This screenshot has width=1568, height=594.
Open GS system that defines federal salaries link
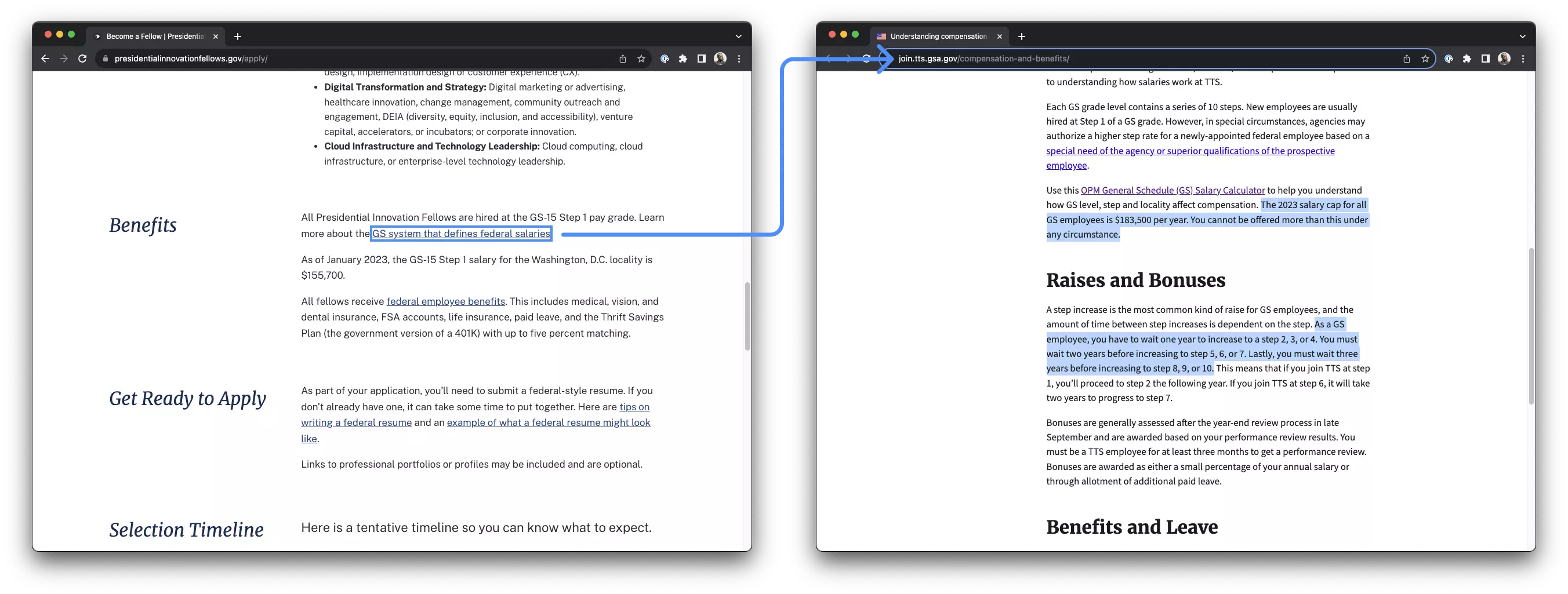tap(461, 234)
